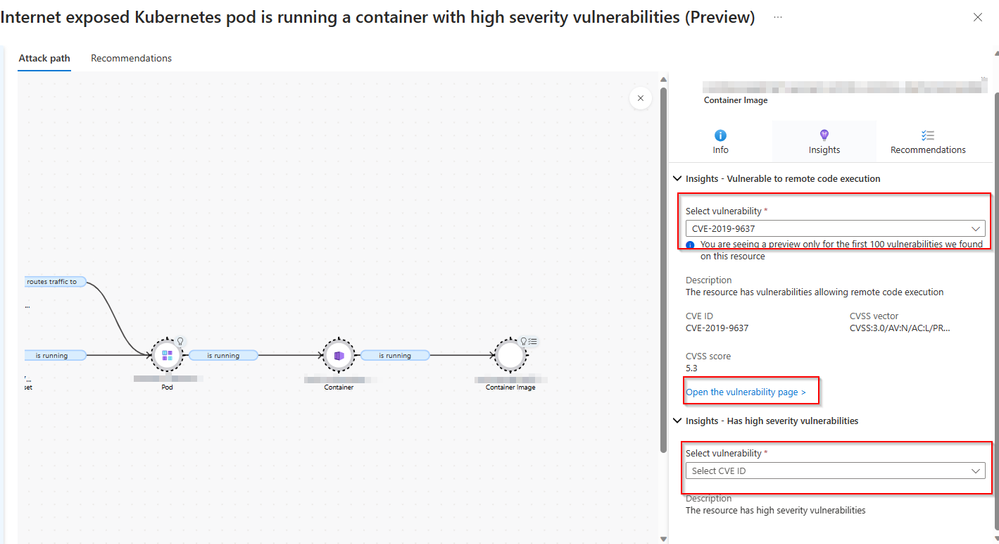Click the lightbulb insight badge on Pod node
Image resolution: width=999 pixels, height=544 pixels.
180,341
